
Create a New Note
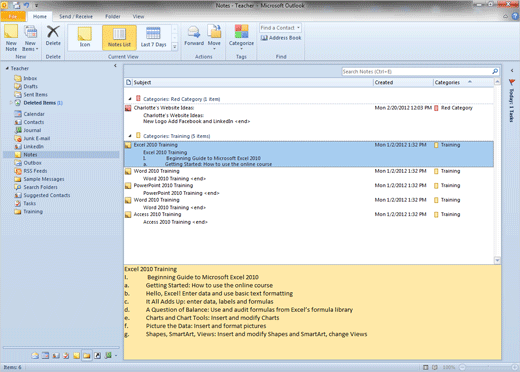pyautogui.click(x=11, y=38)
